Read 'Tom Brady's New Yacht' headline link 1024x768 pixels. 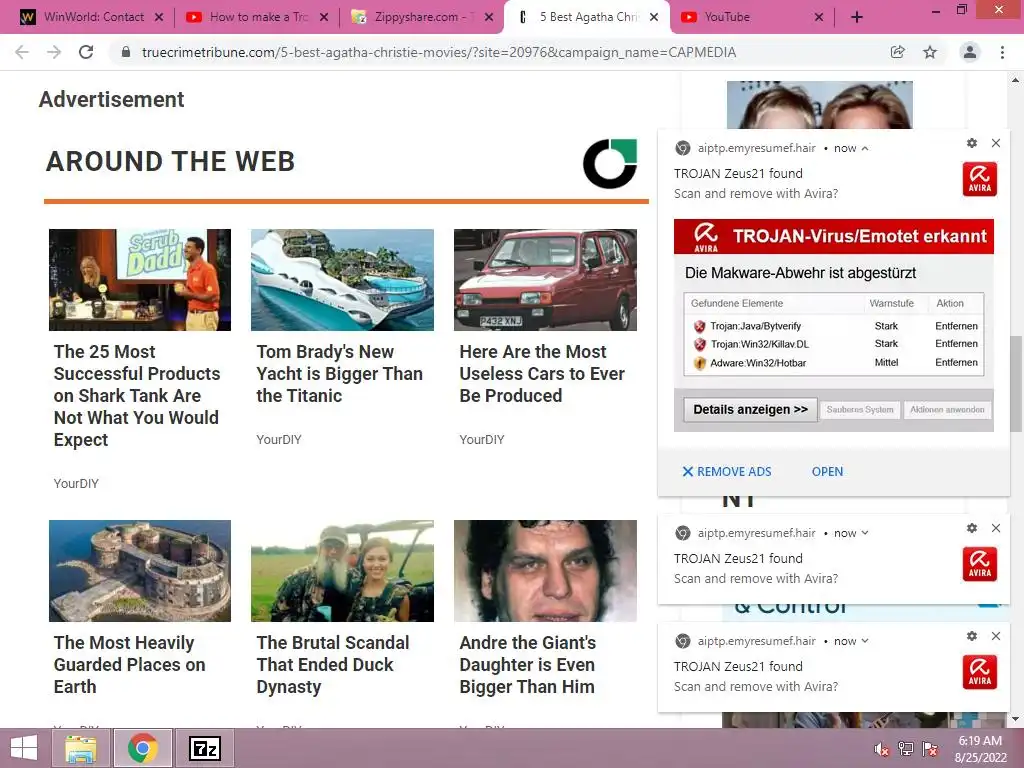tap(340, 374)
